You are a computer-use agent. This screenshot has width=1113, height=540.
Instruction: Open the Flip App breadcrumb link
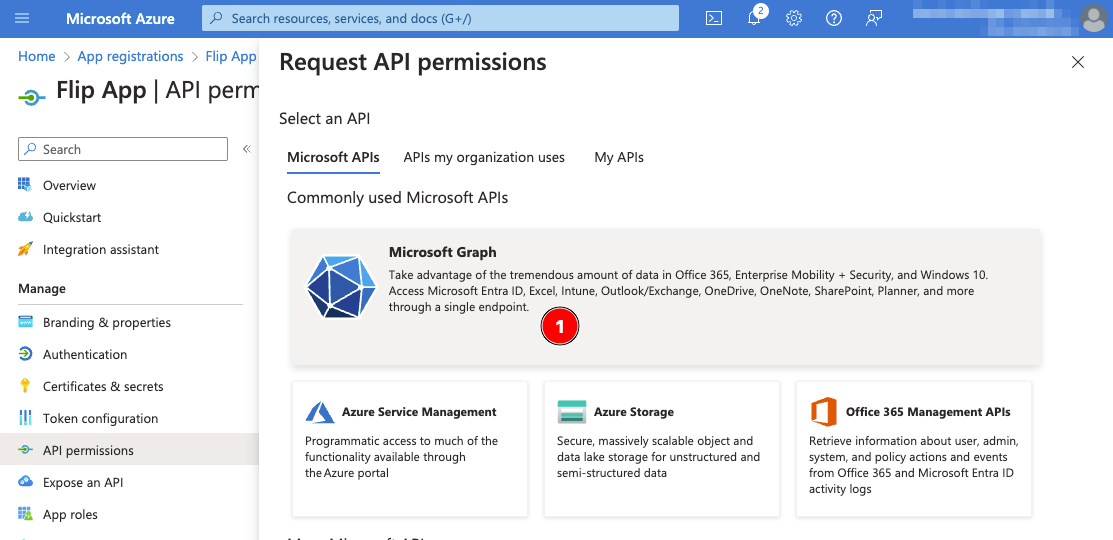231,57
